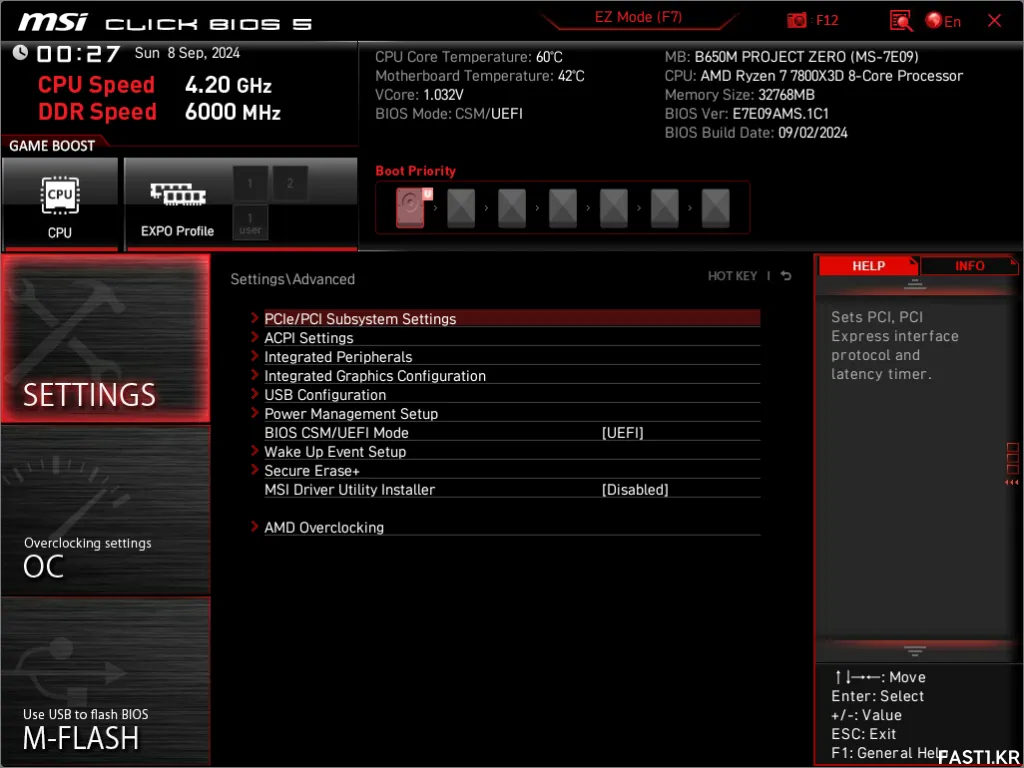The width and height of the screenshot is (1024, 768).
Task: Open the M-FLASH BIOS flashing tile
Action: [106, 682]
